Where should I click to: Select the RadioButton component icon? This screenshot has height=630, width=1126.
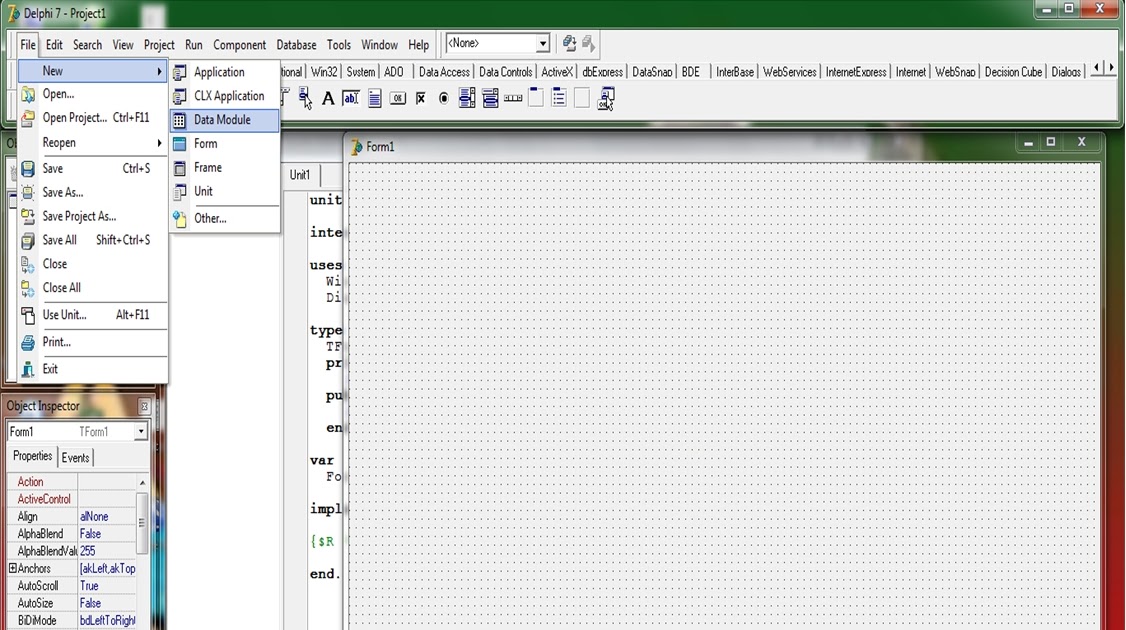pyautogui.click(x=444, y=98)
